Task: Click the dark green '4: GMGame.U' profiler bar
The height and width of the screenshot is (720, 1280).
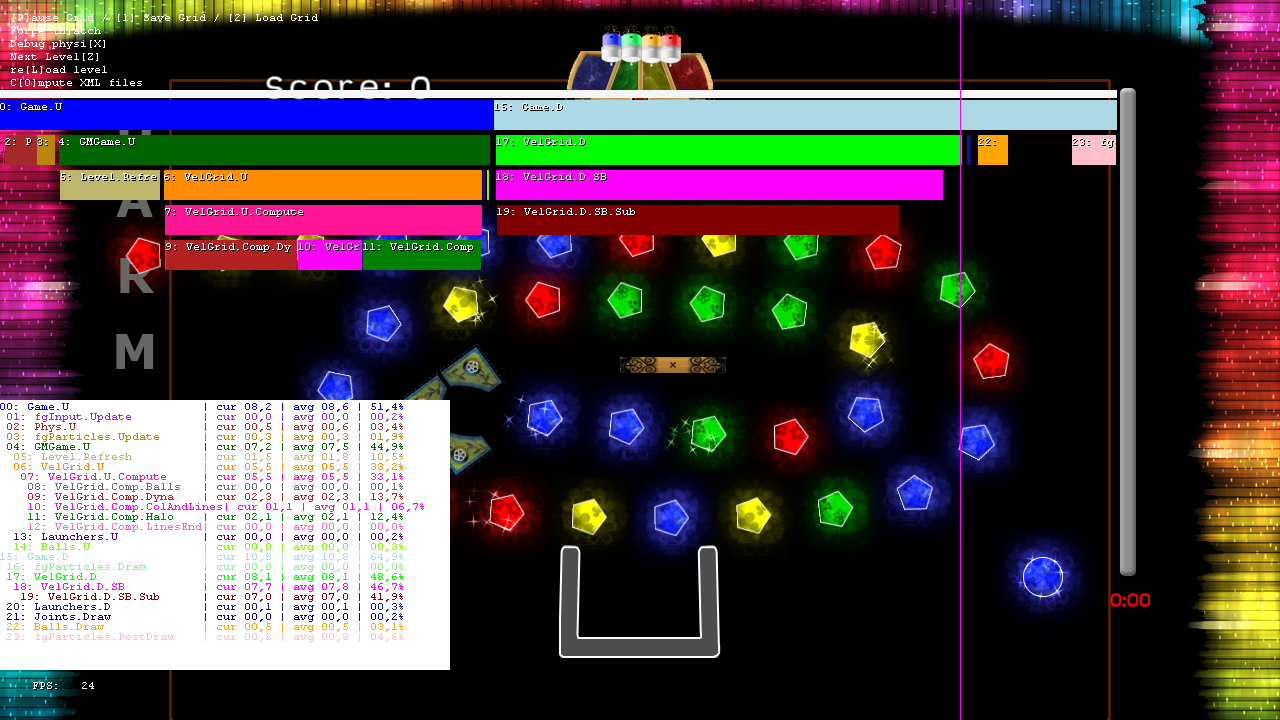Action: tap(274, 150)
